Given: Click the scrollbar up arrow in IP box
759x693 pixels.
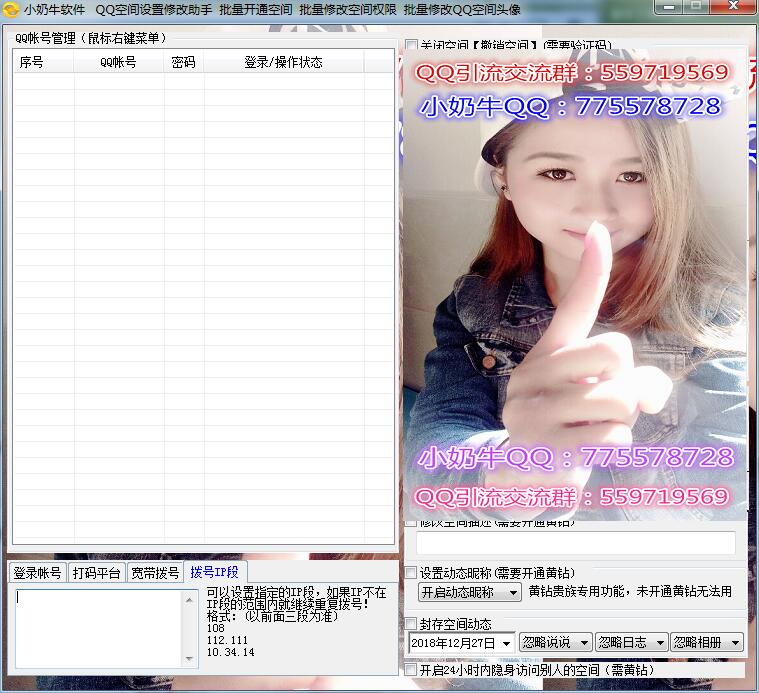Looking at the screenshot, I should [190, 598].
